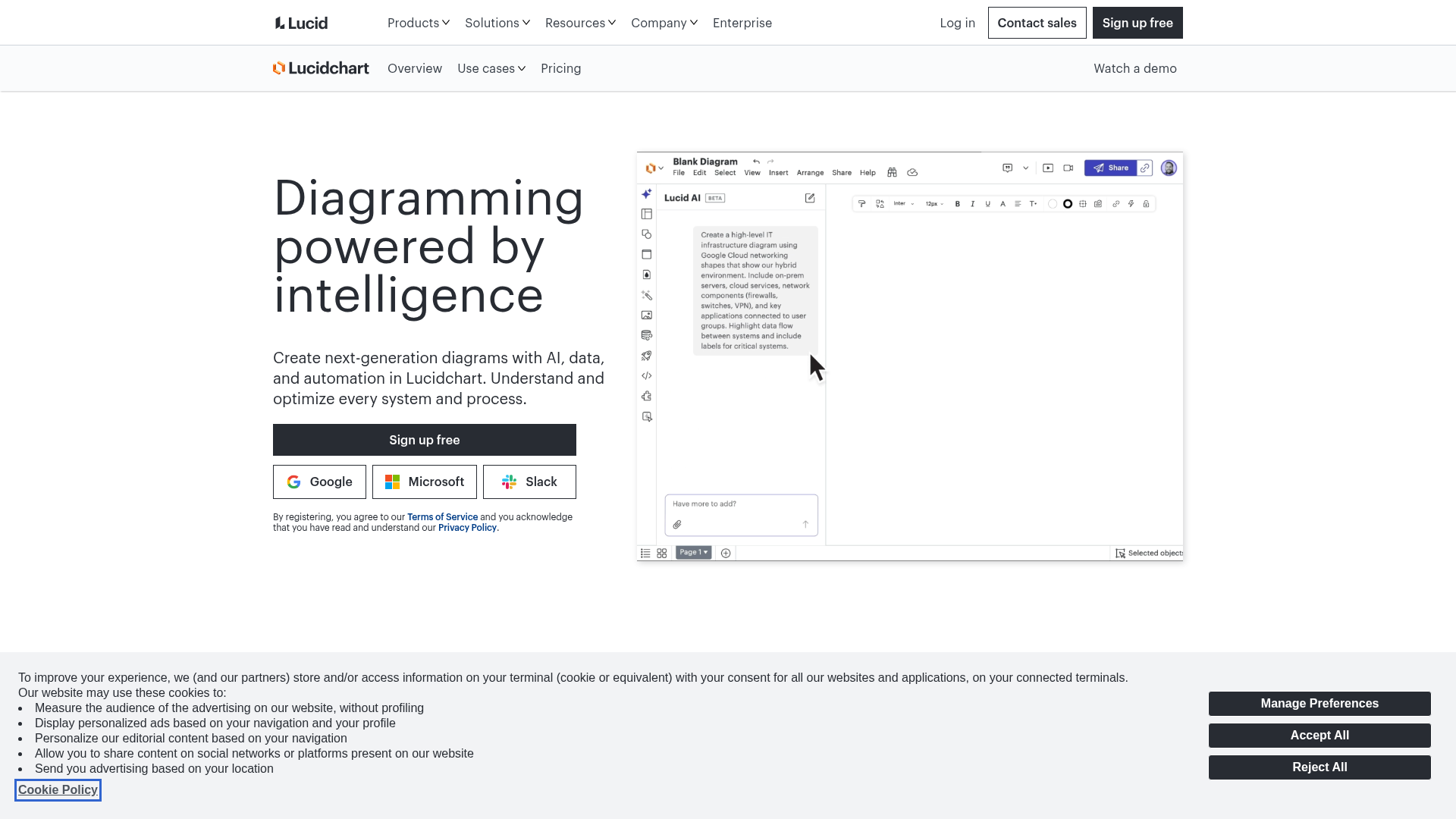Click the user avatar in diagram editor
This screenshot has width=1456, height=819.
point(1169,168)
